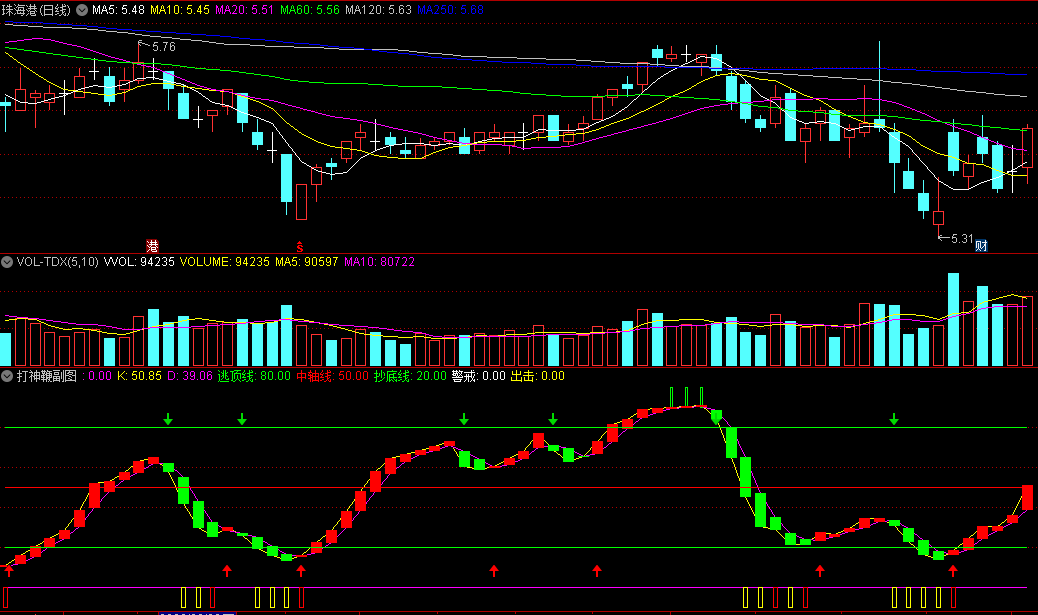This screenshot has width=1038, height=615.
Task: Select the 逃顶线: 80.00 label
Action: 254,376
